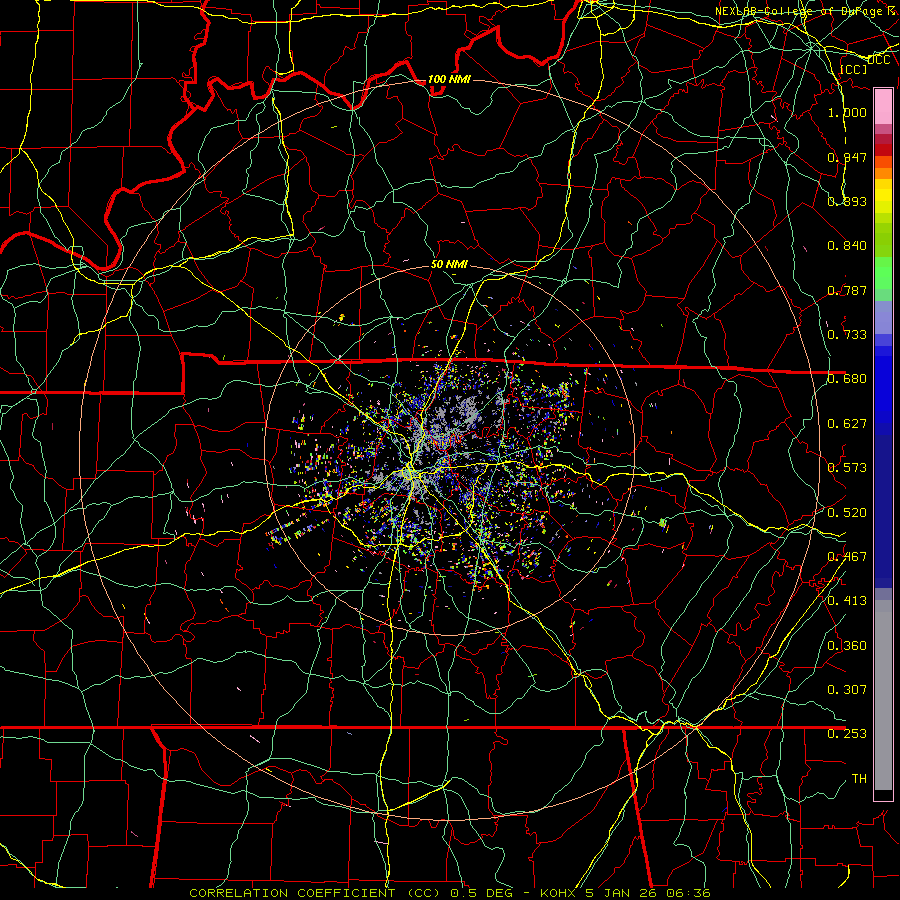Click the pink segment at the color bar's top
900x900 pixels.
coord(883,106)
